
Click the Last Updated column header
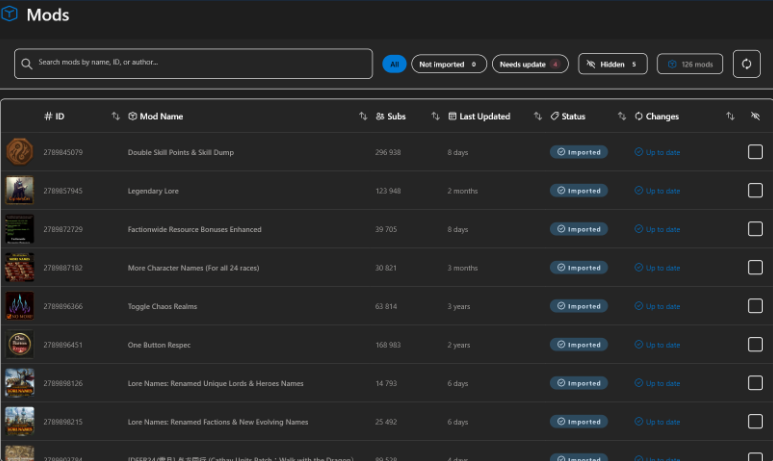coord(479,116)
